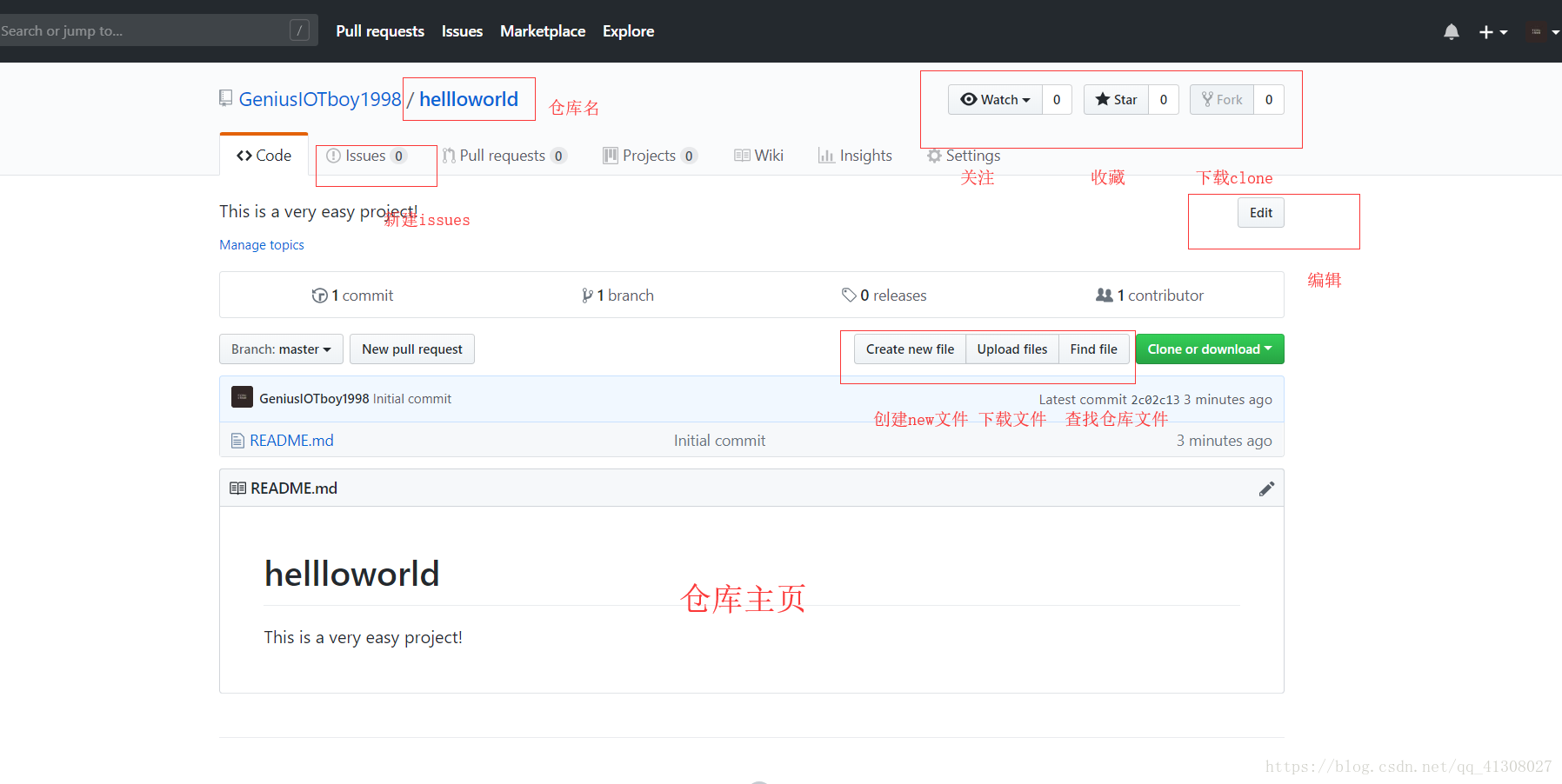The image size is (1562, 784).
Task: View the 1 commit history
Action: 352,296
